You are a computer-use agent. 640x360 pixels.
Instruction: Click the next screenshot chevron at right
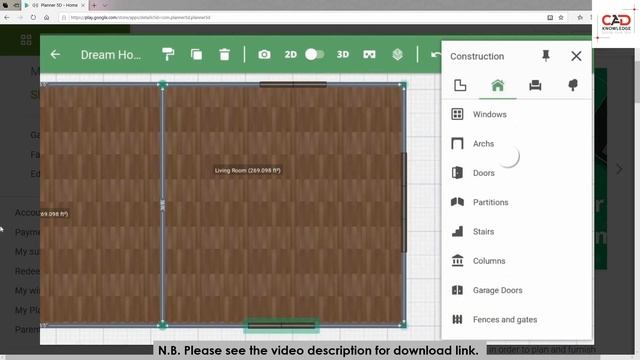[619, 169]
